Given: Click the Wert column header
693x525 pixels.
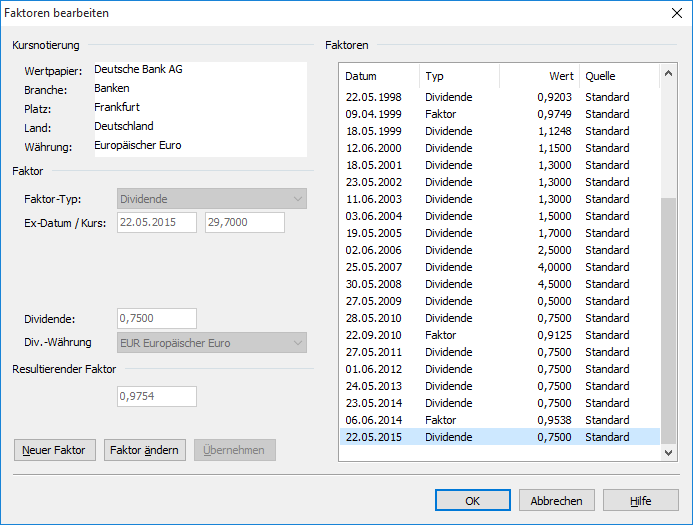Looking at the screenshot, I should pos(539,76).
